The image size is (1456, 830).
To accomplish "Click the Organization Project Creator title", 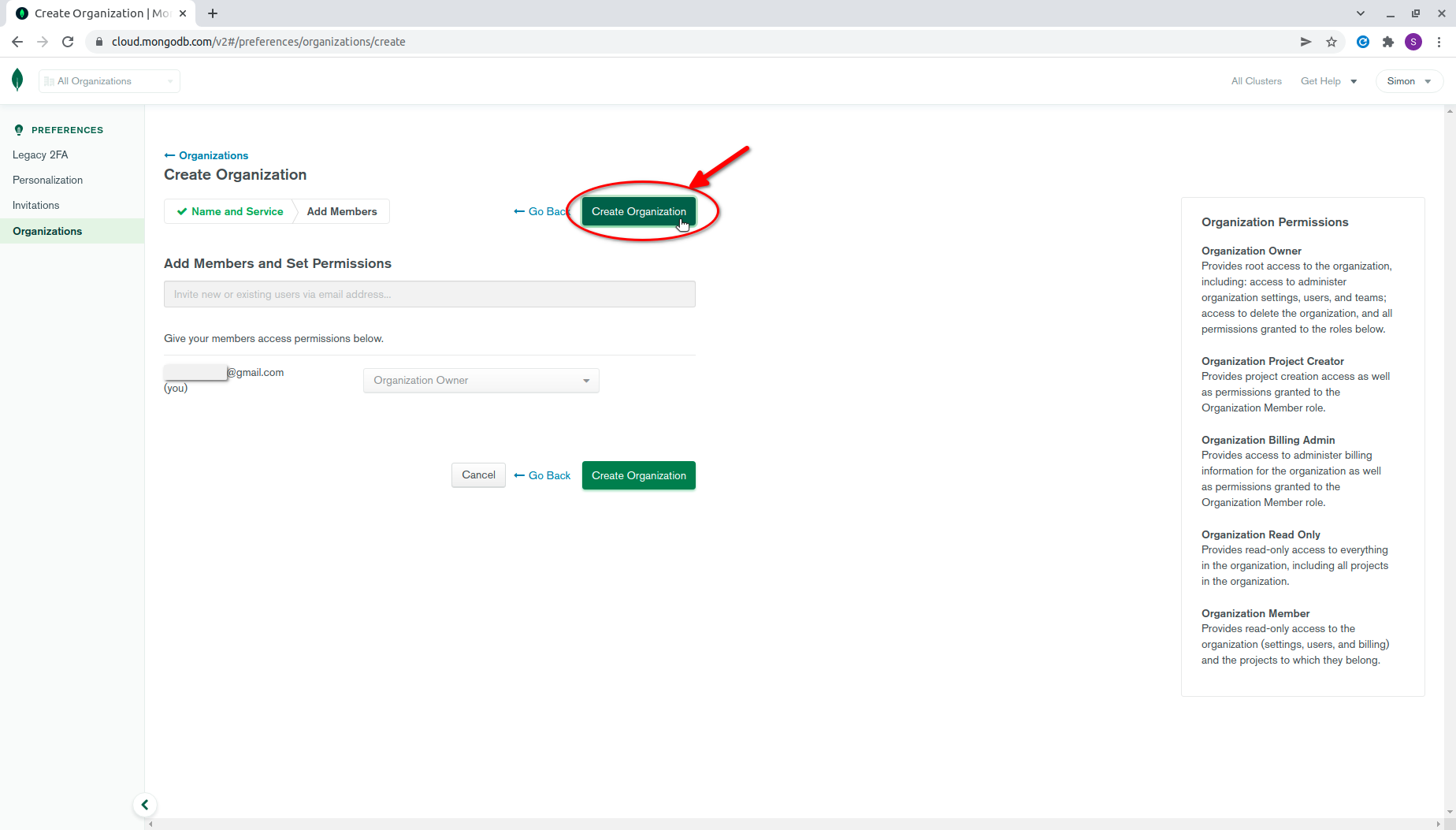I will (1272, 361).
